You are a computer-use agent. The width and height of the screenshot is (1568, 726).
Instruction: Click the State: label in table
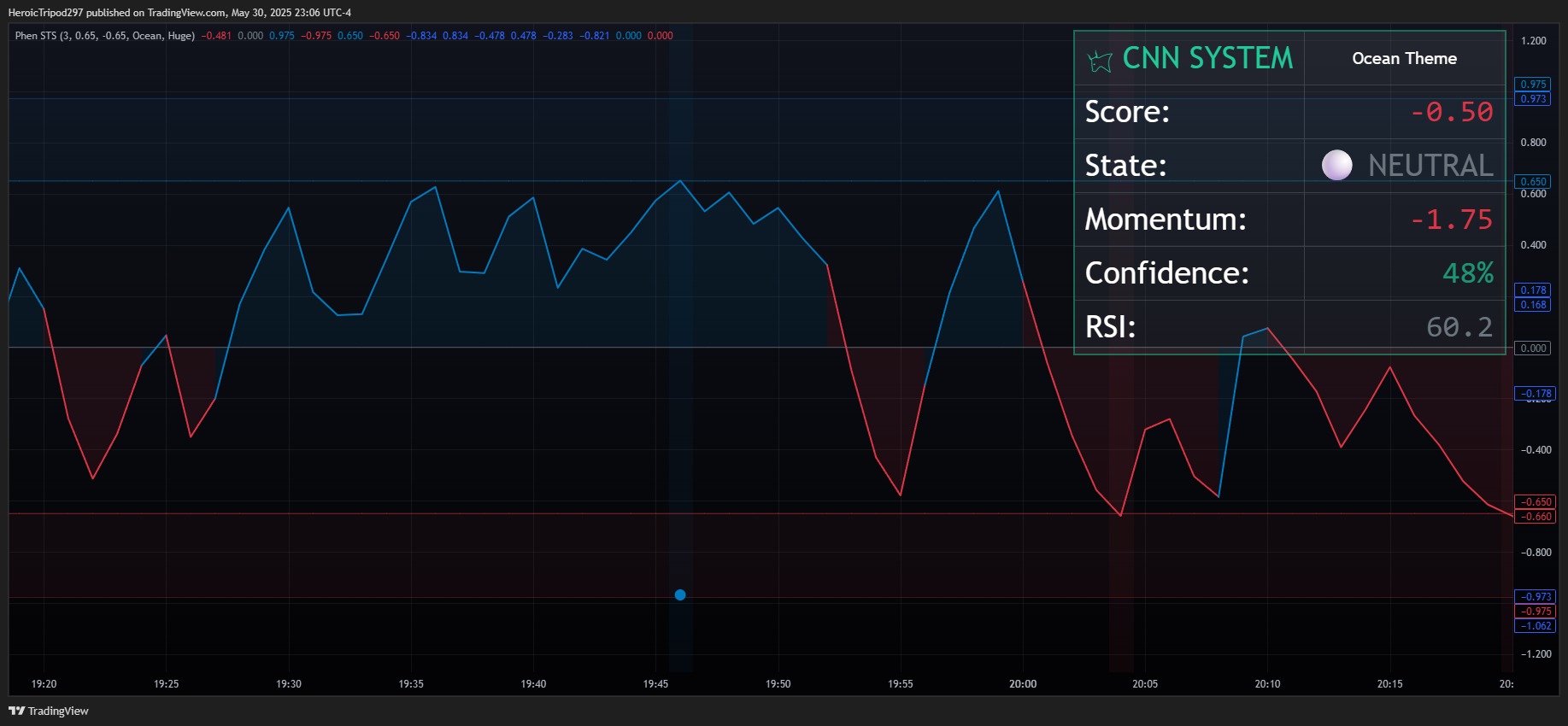1125,165
